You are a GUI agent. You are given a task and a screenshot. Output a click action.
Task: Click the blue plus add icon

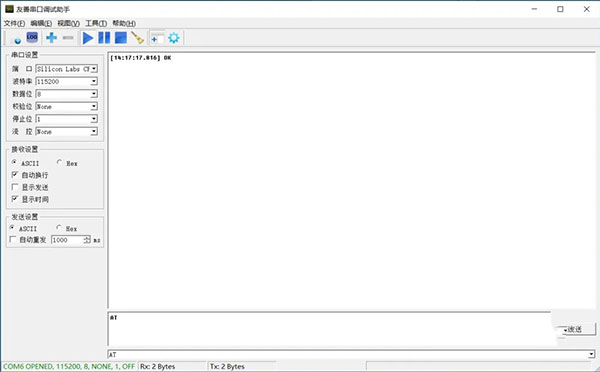[51, 38]
